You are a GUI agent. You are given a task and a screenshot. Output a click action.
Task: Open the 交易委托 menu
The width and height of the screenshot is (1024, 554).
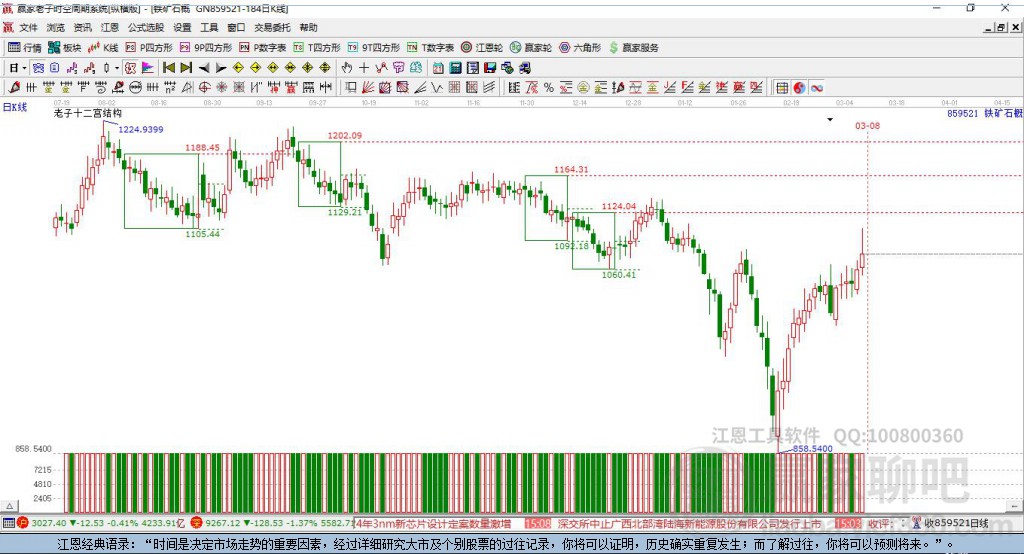click(x=272, y=27)
